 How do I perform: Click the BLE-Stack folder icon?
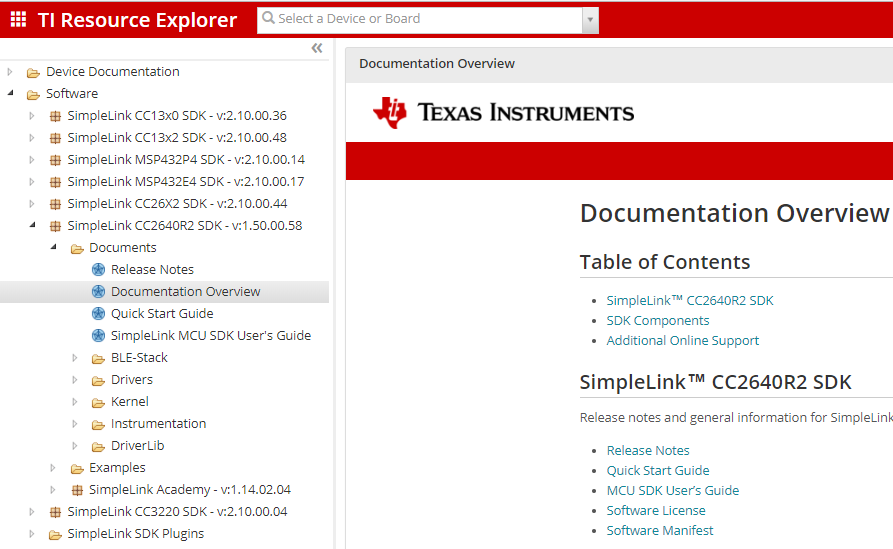98,358
